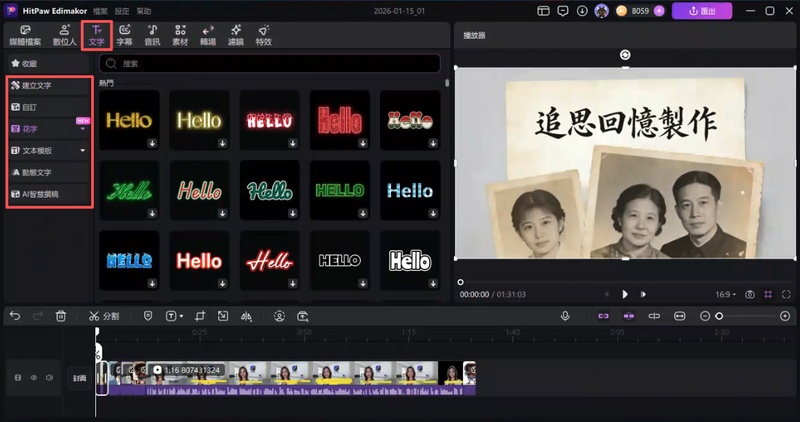800x422 pixels.
Task: Start voiceover with the microphone icon
Action: [565, 316]
